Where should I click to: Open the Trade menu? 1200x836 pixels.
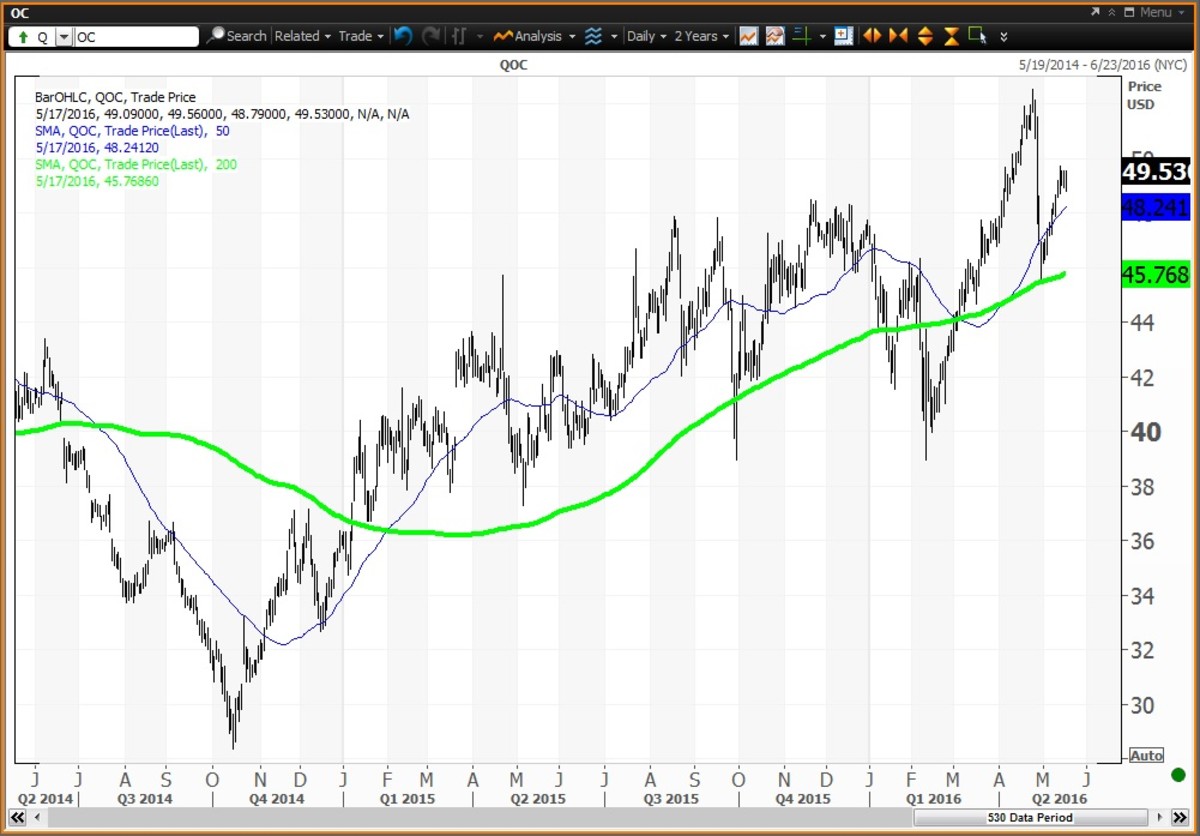tap(360, 36)
